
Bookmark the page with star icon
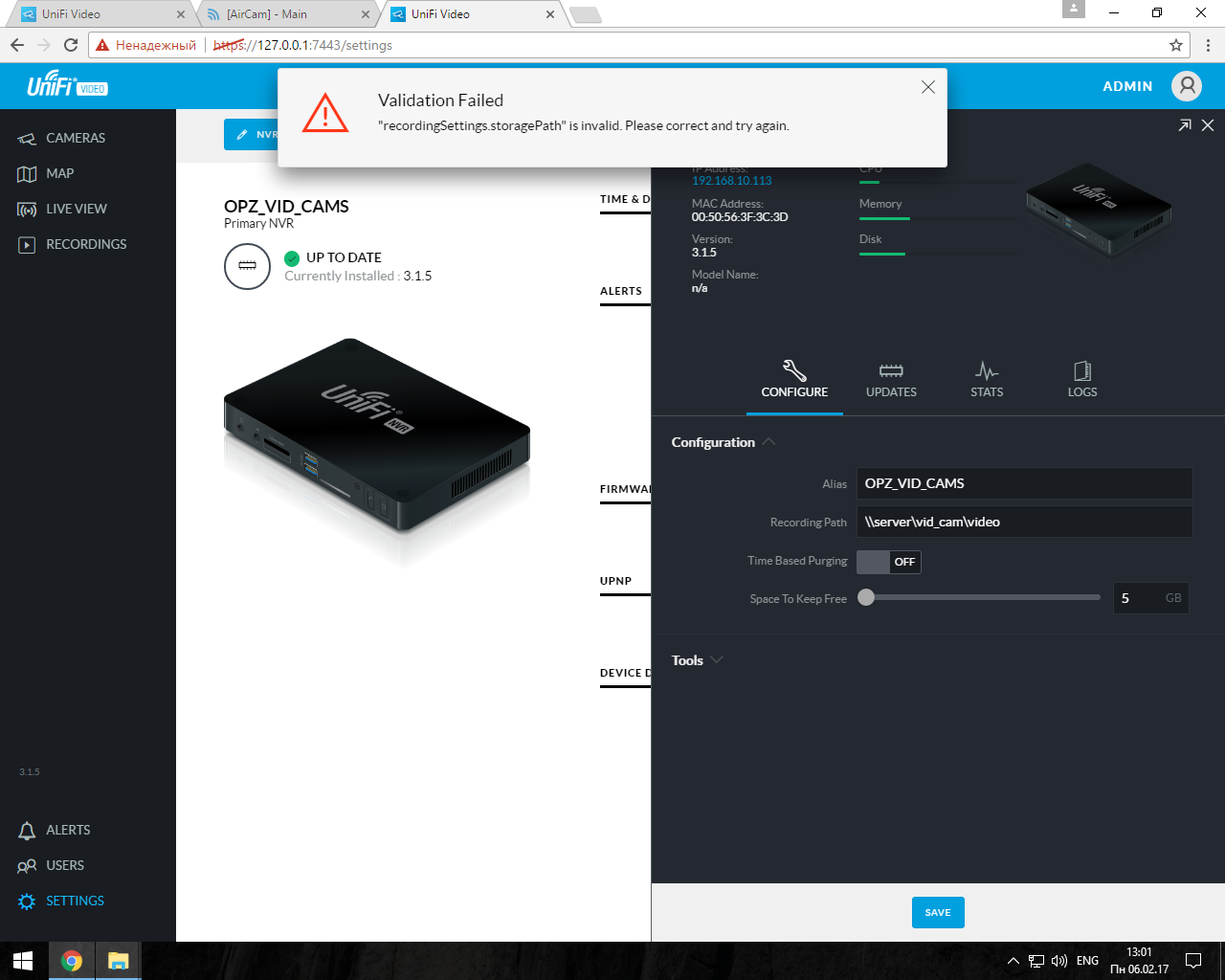click(x=1176, y=45)
